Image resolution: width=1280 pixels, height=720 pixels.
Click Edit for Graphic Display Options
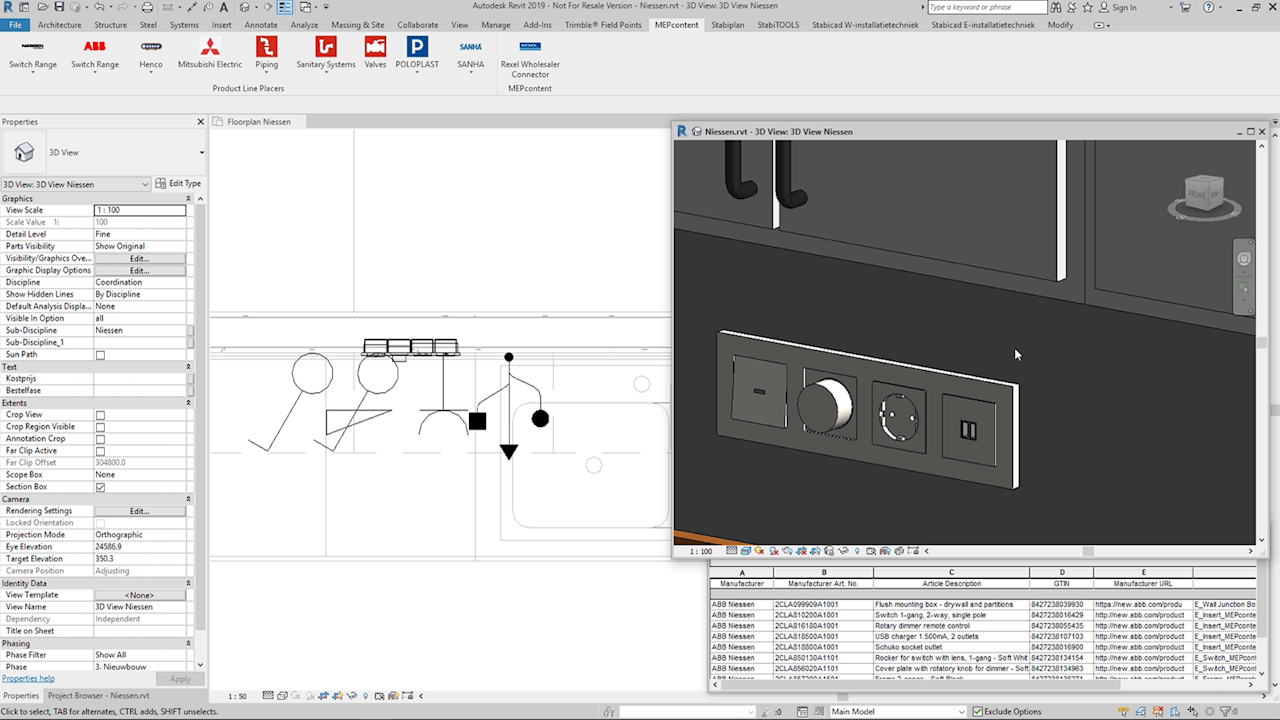(139, 270)
